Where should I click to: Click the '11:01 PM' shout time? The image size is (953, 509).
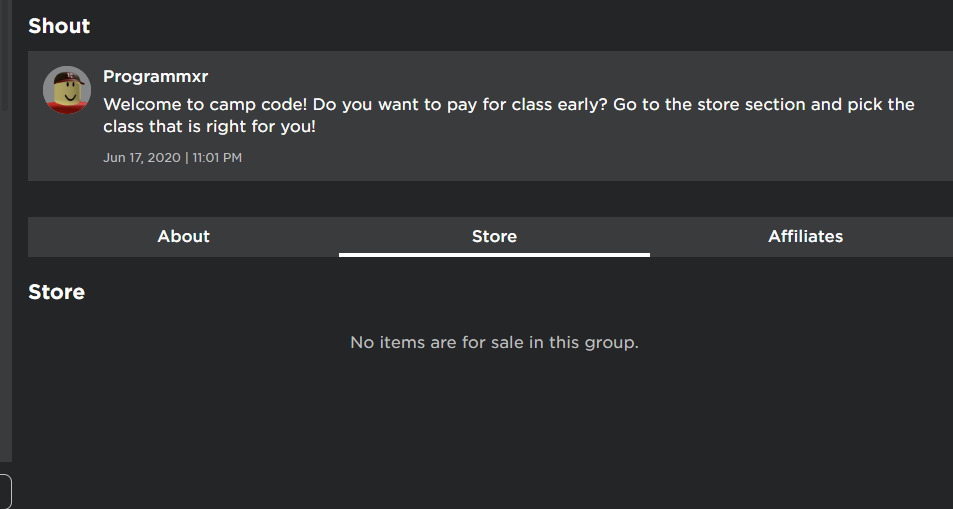coord(217,158)
